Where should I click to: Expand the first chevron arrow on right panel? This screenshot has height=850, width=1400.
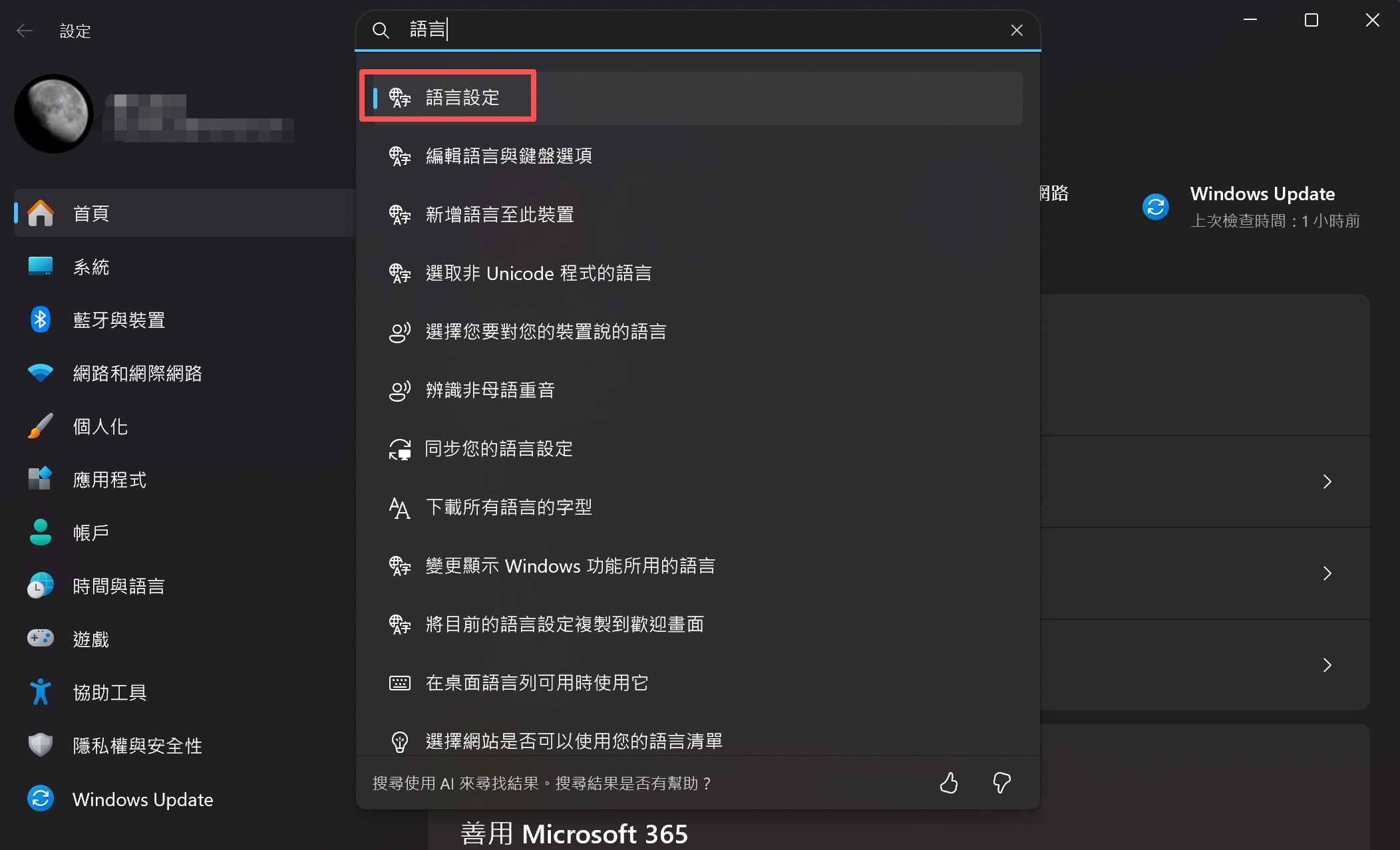tap(1327, 482)
